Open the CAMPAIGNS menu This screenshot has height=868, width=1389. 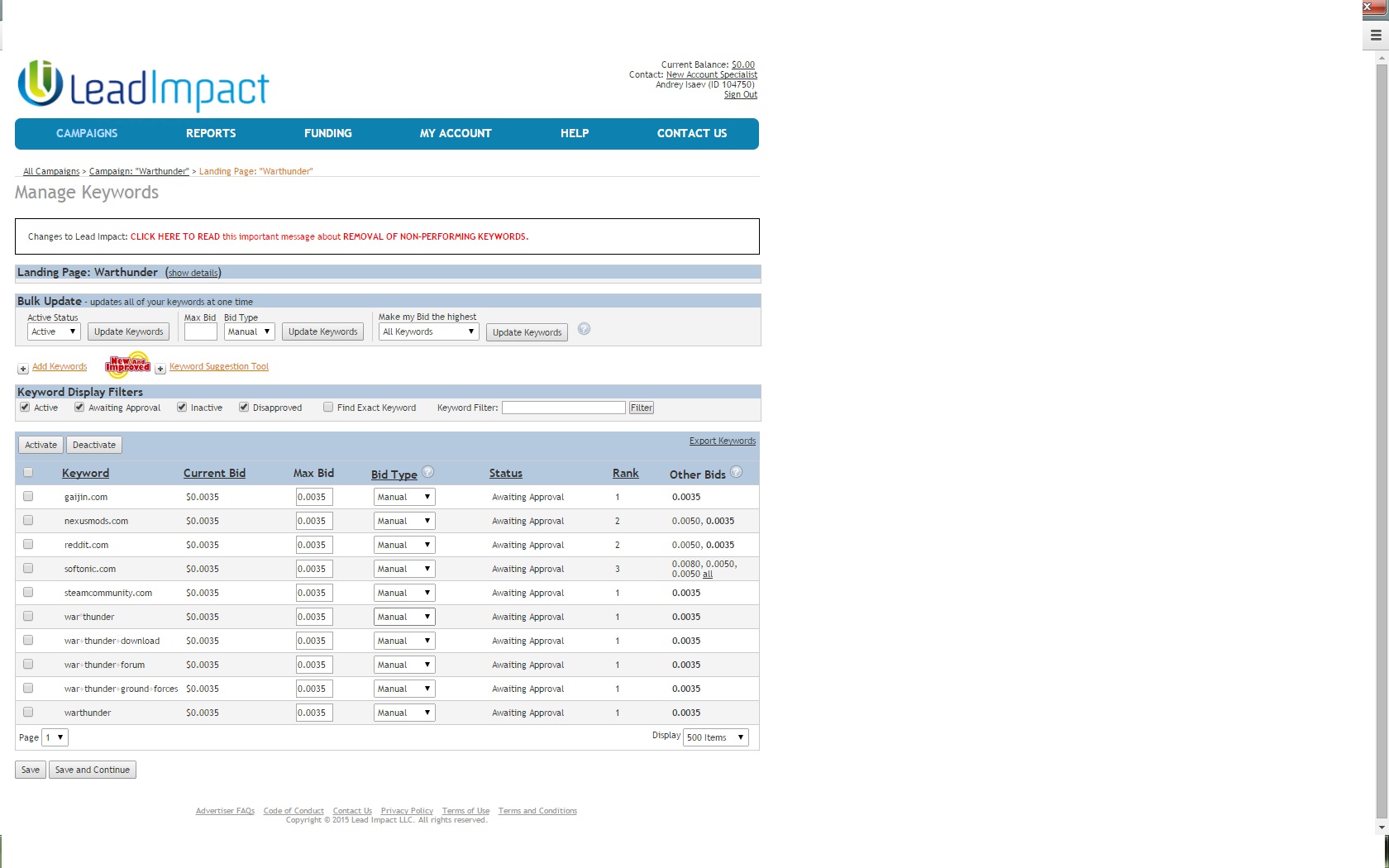tap(87, 133)
